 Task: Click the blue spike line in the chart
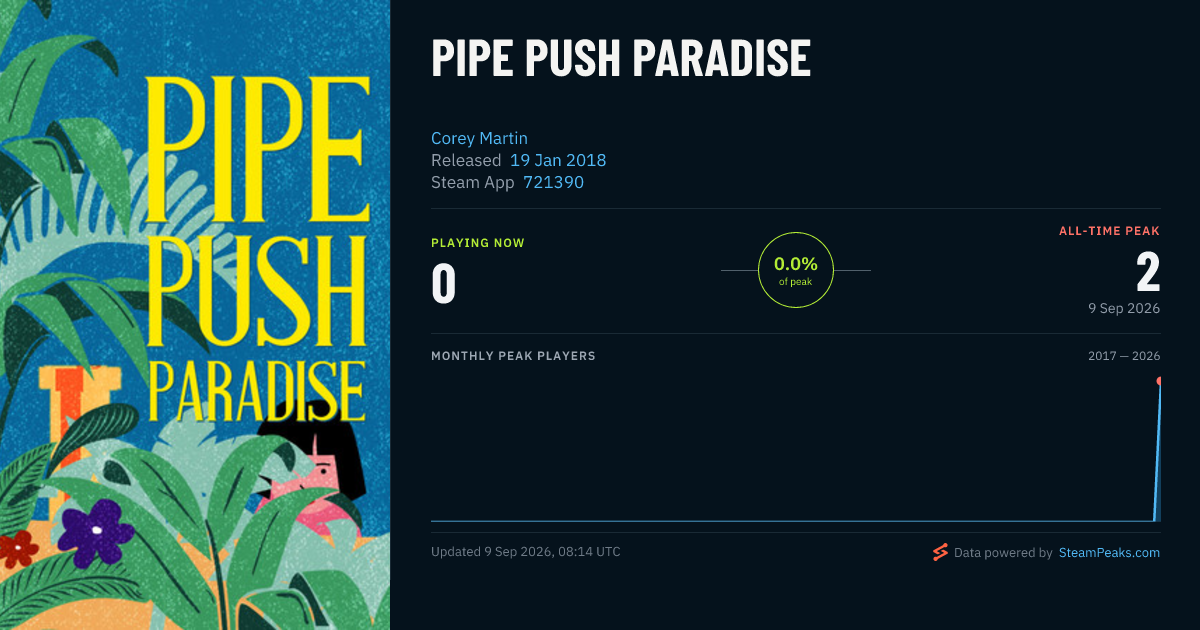click(x=1158, y=450)
